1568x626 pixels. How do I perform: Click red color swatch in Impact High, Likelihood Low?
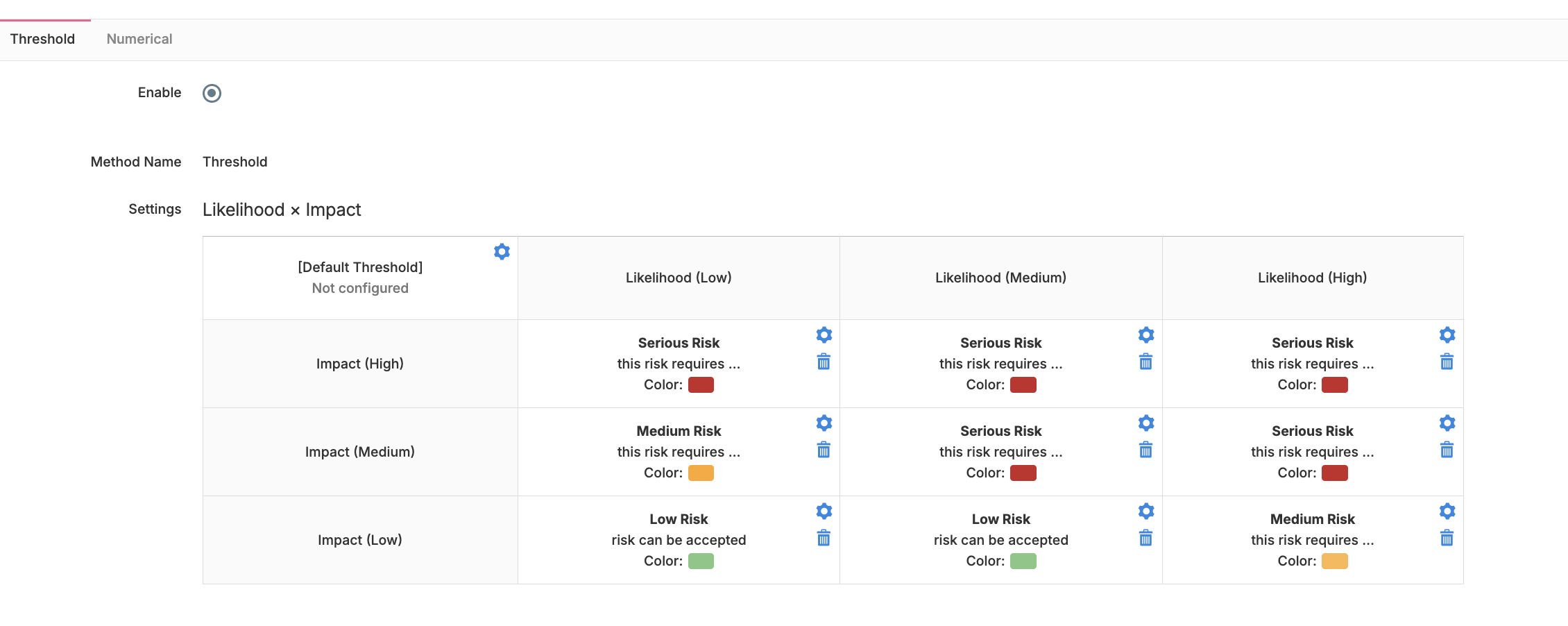point(701,385)
